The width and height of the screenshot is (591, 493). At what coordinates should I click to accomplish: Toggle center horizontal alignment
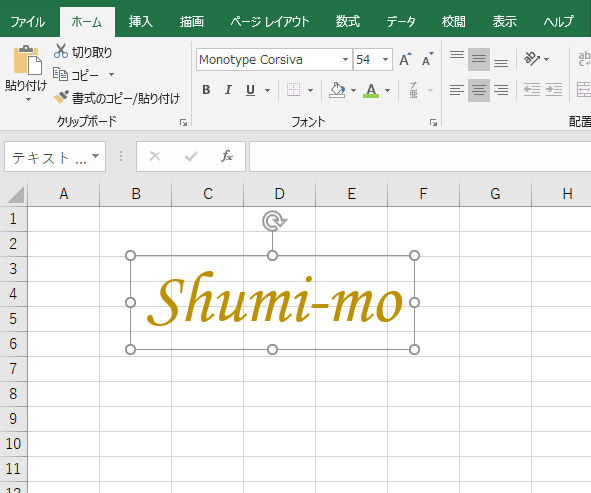pos(479,90)
